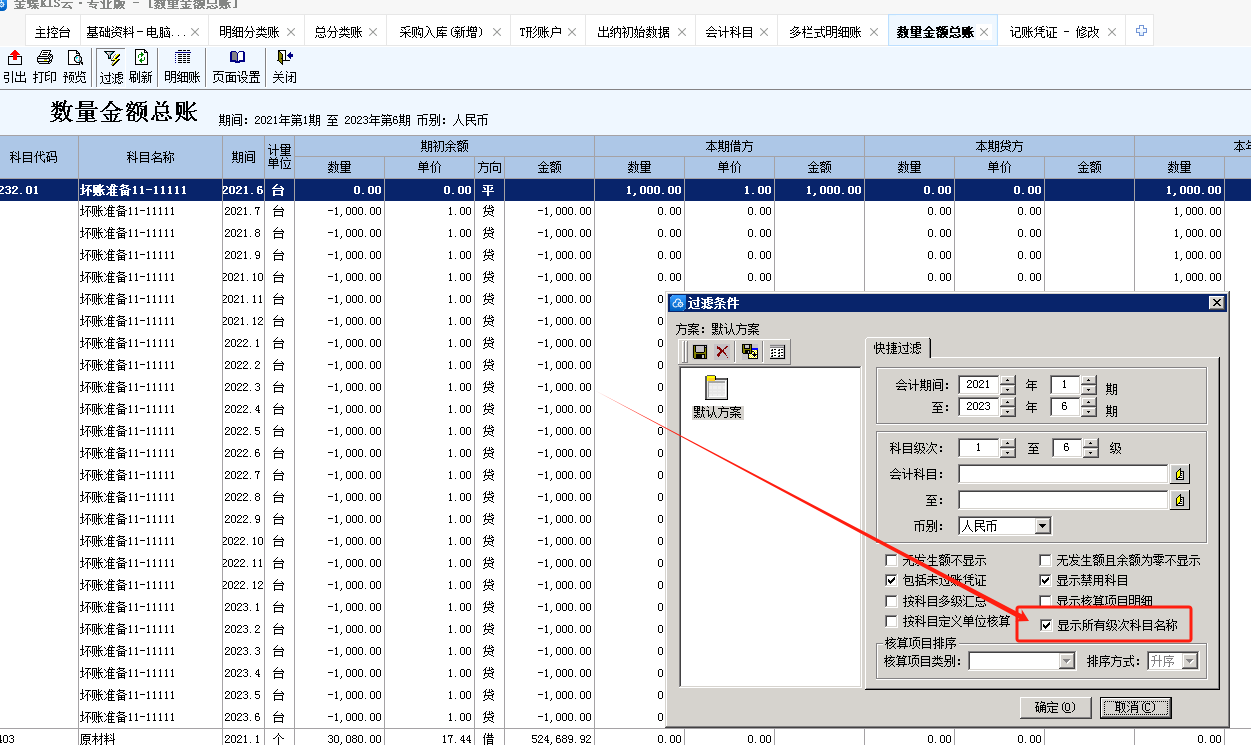Click the 打印 print icon

[x=44, y=67]
